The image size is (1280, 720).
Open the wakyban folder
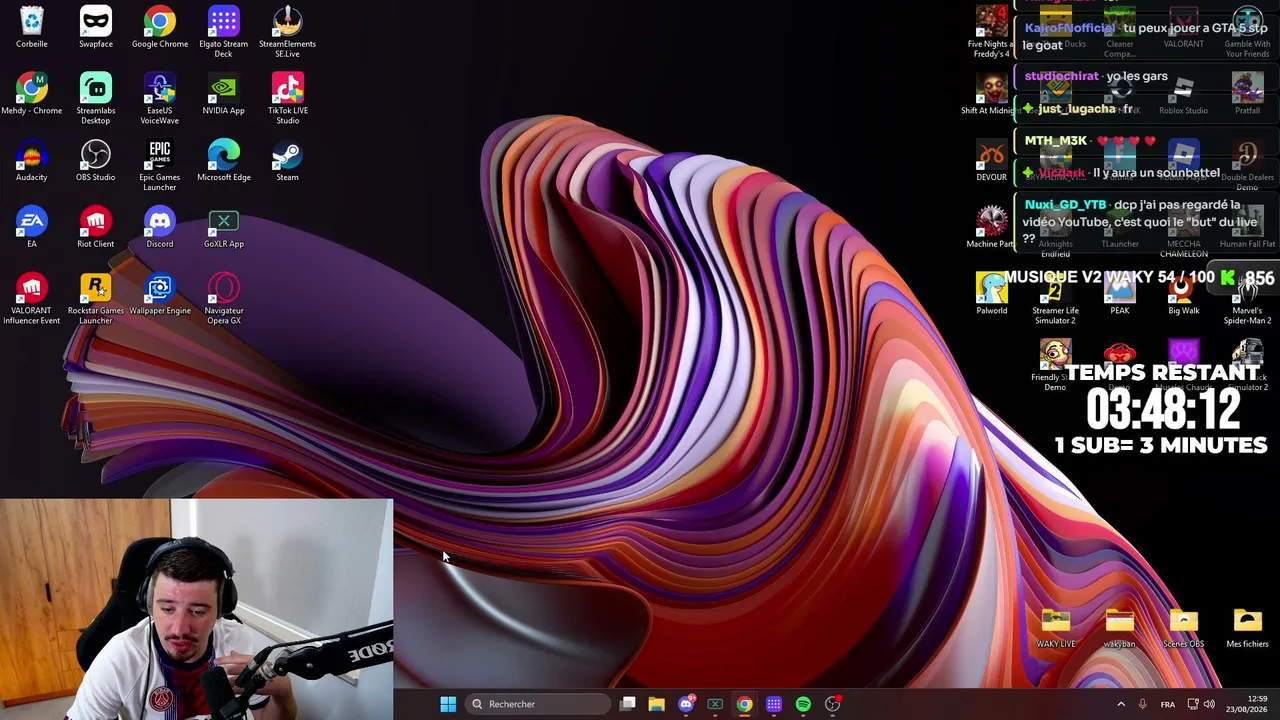[1119, 628]
